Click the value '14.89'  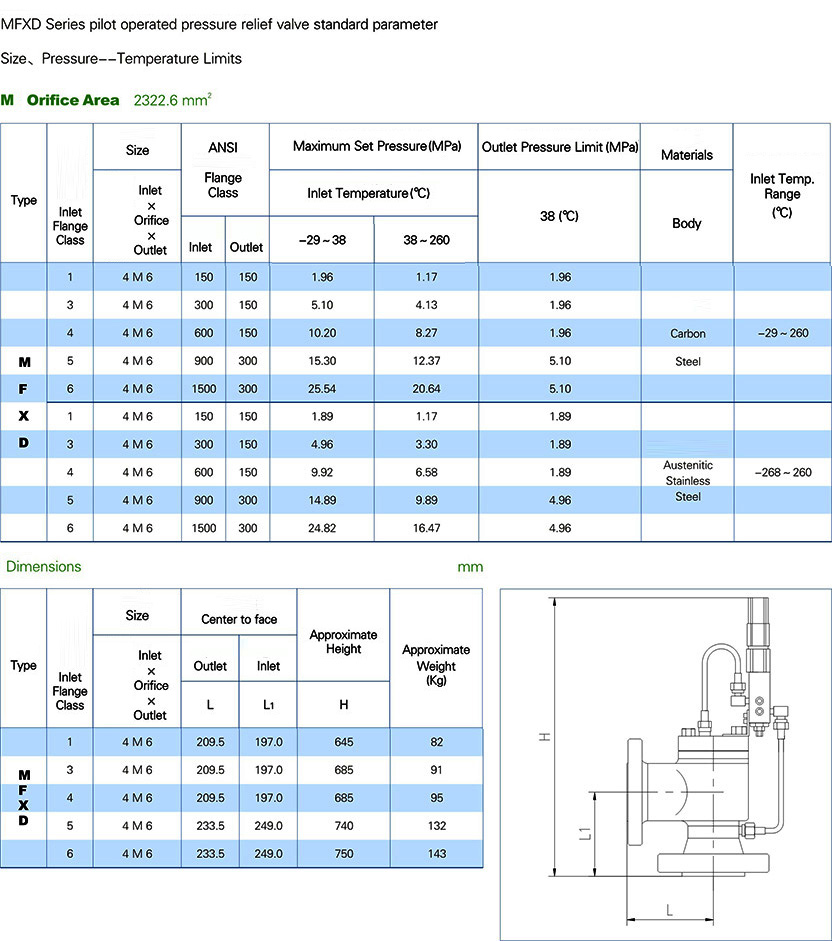point(322,501)
